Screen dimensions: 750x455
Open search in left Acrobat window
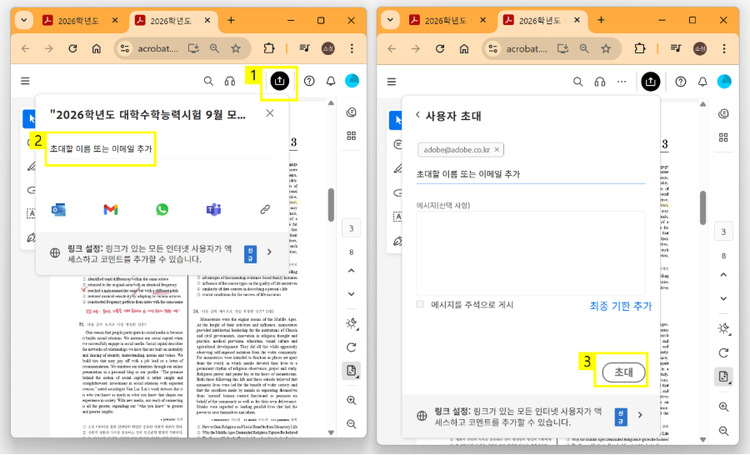pos(208,81)
